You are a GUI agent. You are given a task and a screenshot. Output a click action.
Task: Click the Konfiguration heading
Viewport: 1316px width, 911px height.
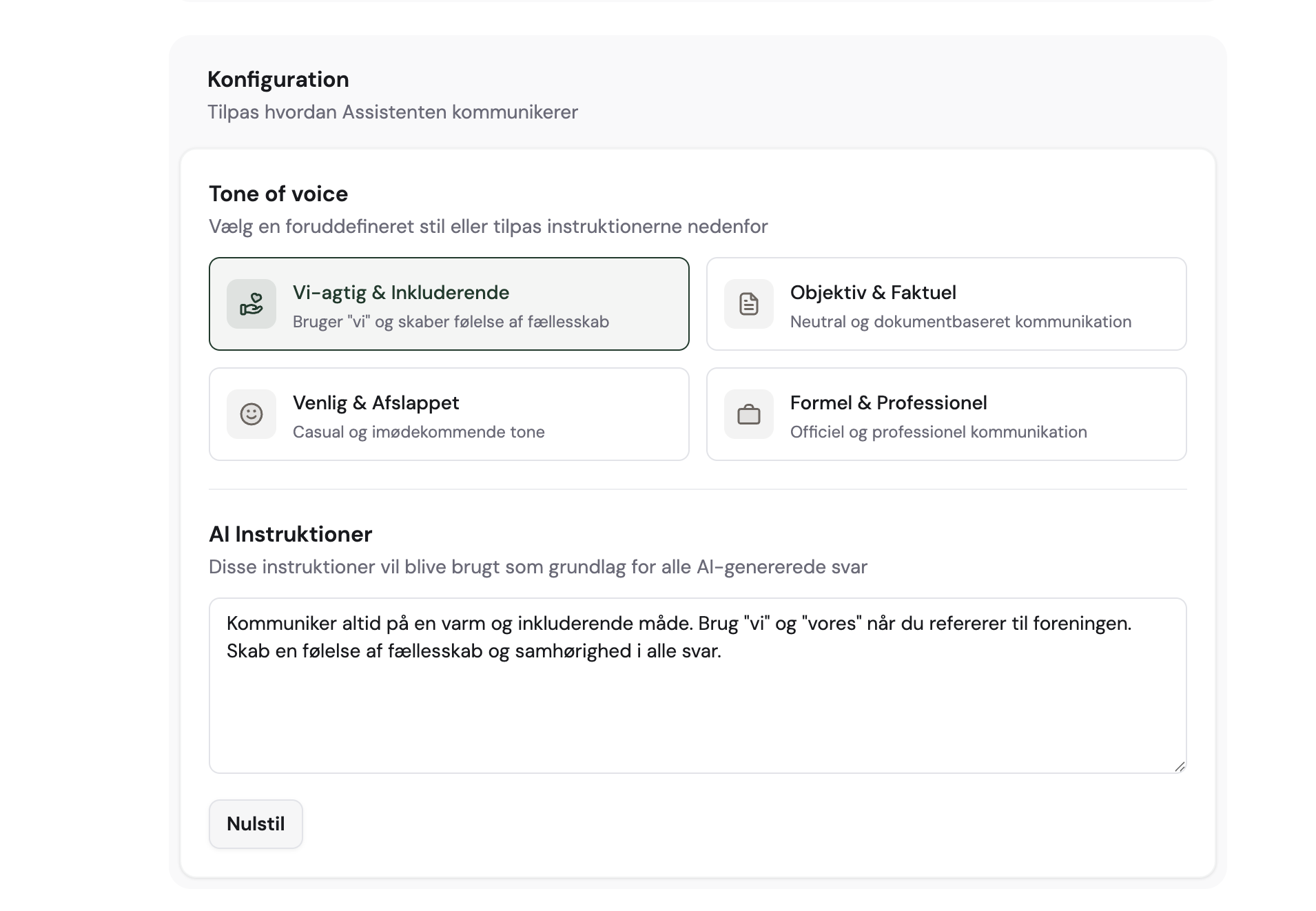click(x=278, y=79)
